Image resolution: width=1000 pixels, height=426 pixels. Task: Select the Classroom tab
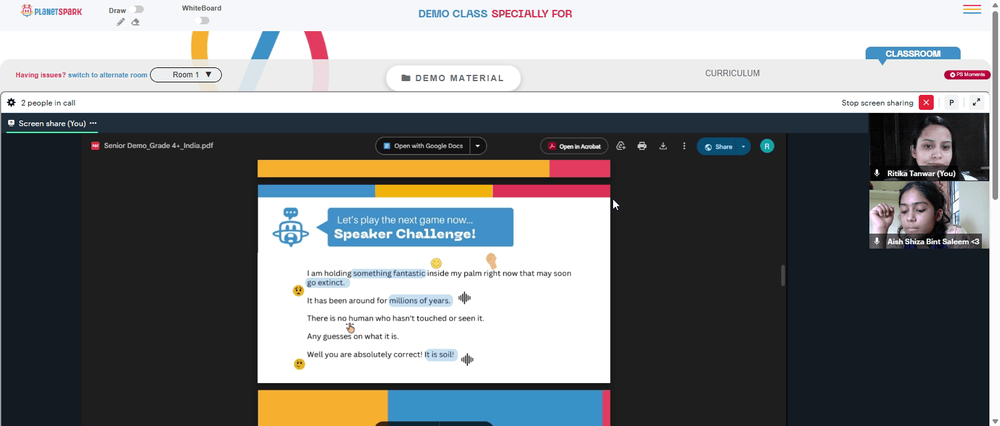pyautogui.click(x=913, y=54)
